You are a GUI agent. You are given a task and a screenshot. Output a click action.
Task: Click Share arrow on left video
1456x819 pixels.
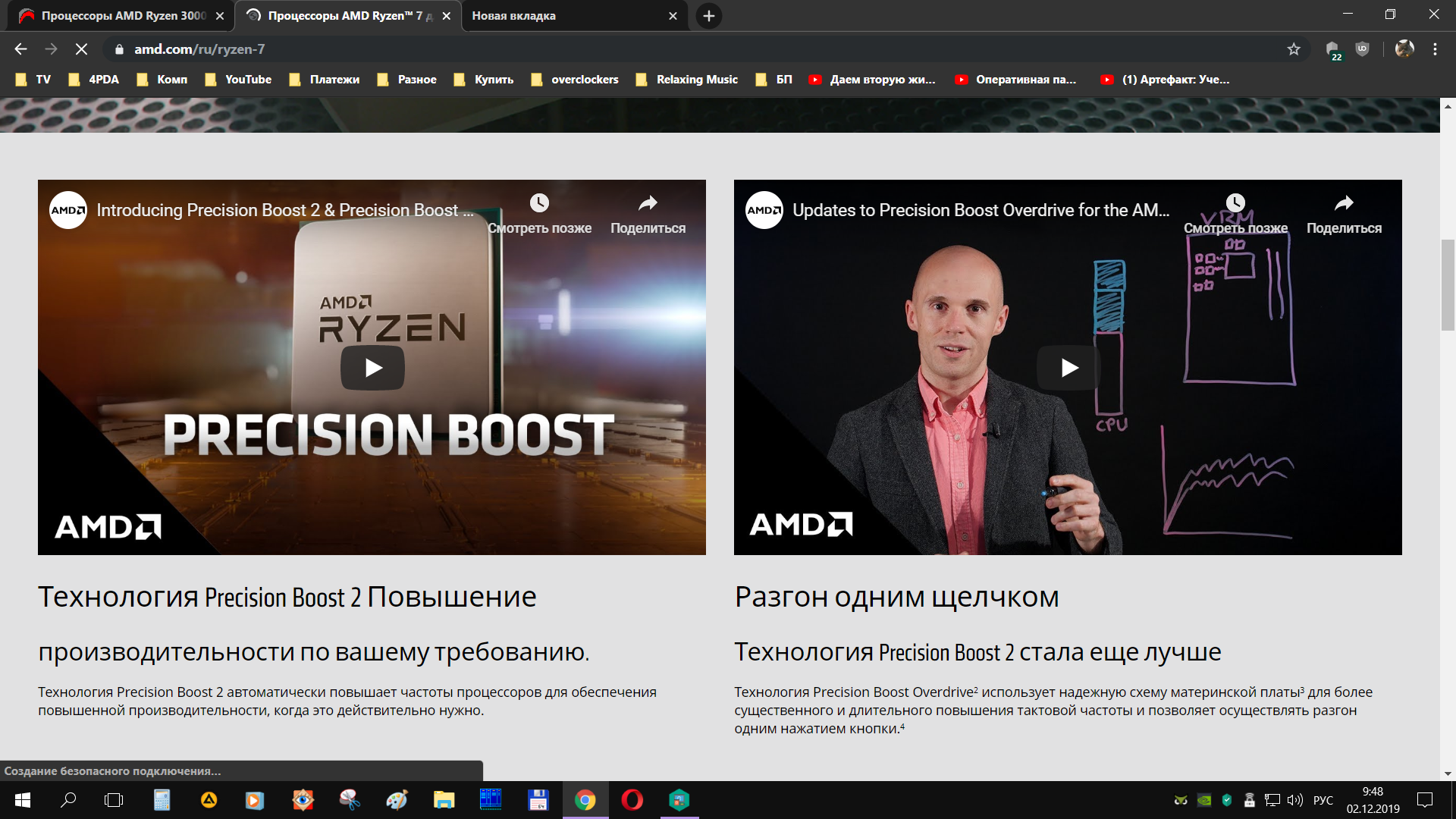tap(648, 203)
